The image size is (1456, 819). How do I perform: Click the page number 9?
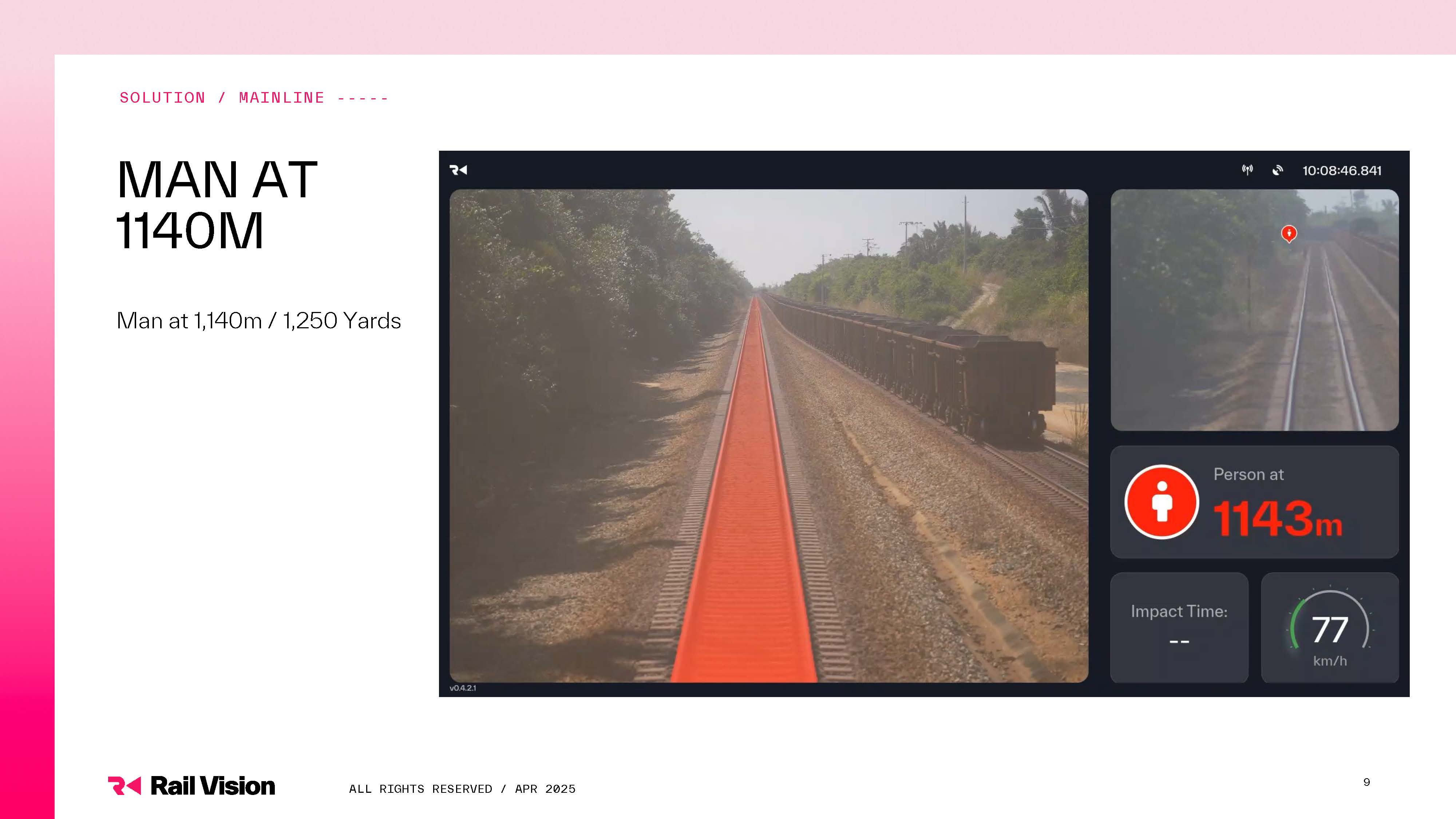[1367, 782]
